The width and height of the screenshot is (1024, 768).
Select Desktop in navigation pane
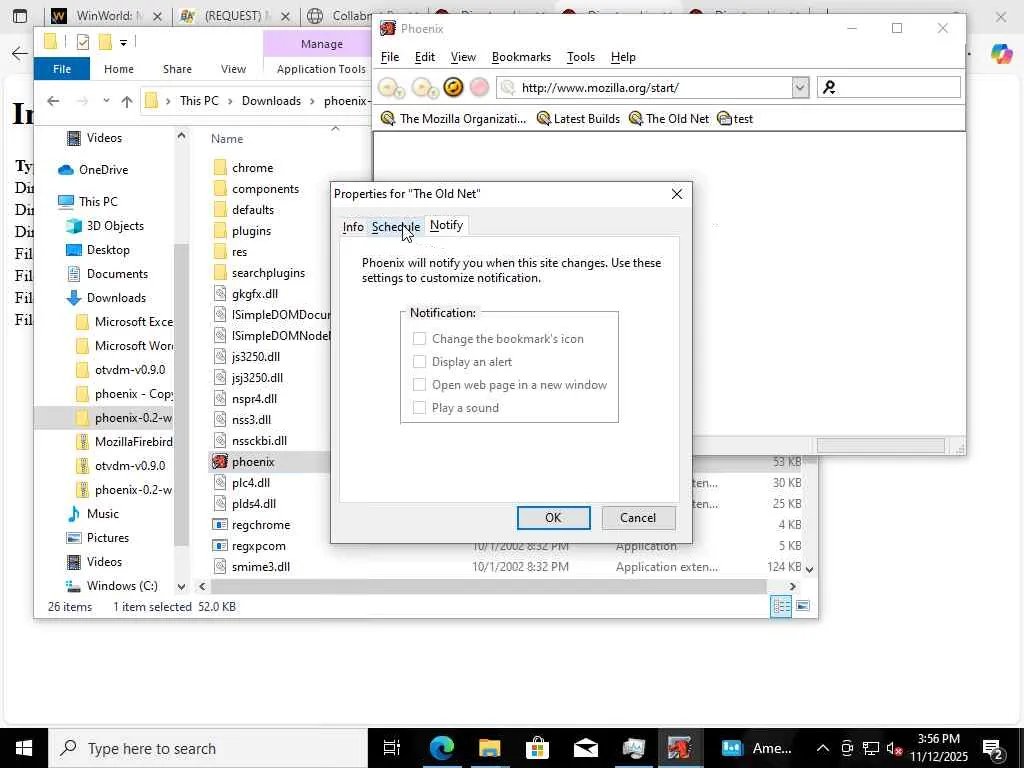(x=108, y=249)
